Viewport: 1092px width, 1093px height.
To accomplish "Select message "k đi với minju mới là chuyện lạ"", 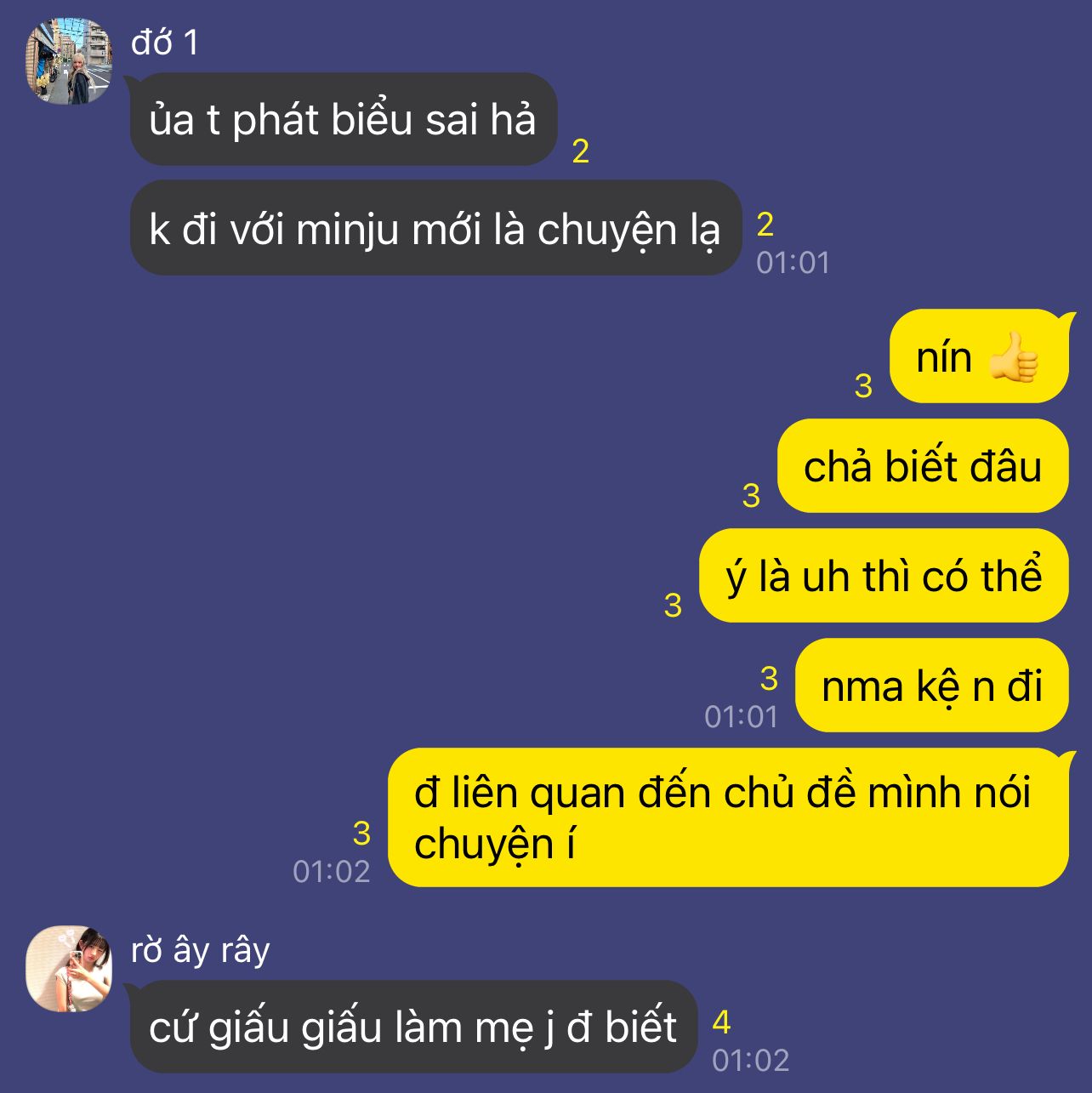I will (x=435, y=228).
